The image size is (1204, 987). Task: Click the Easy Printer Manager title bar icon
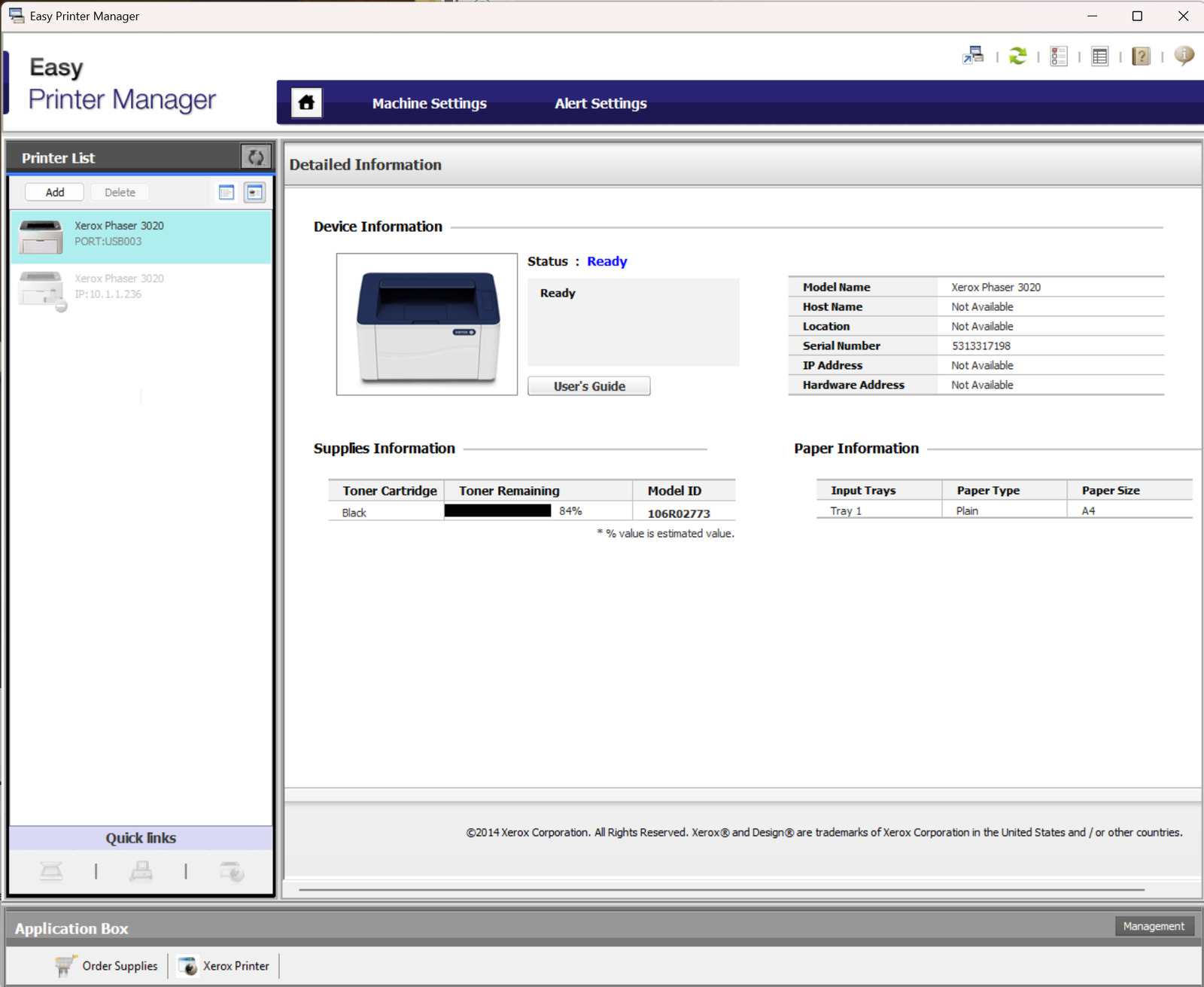[x=16, y=15]
